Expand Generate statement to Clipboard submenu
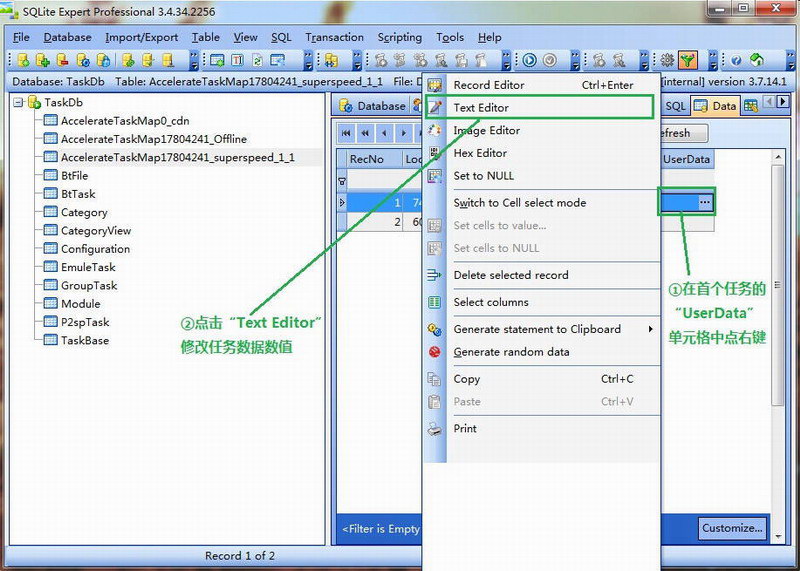This screenshot has height=571, width=800. (x=537, y=329)
